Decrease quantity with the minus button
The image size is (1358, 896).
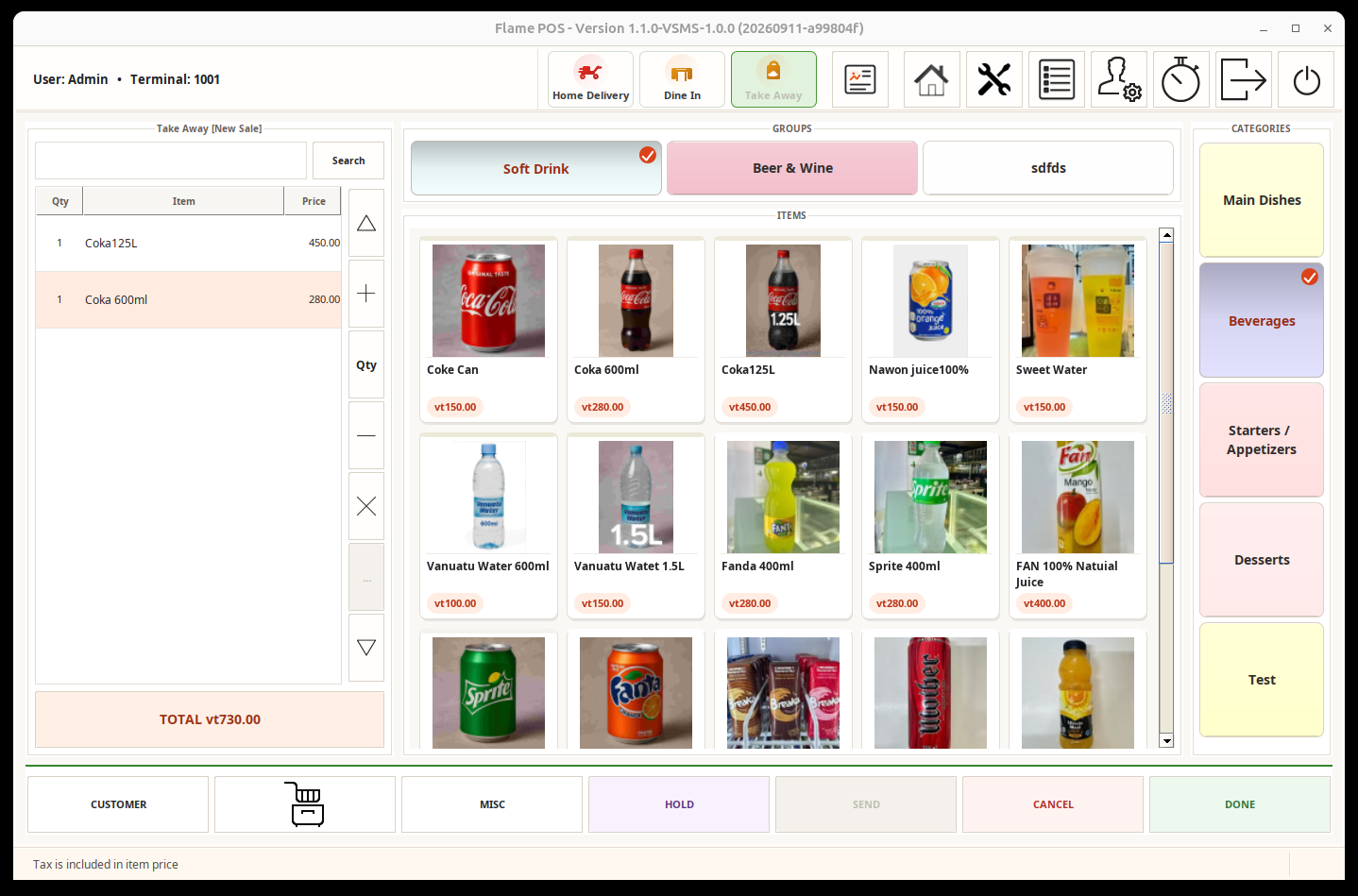[x=366, y=435]
